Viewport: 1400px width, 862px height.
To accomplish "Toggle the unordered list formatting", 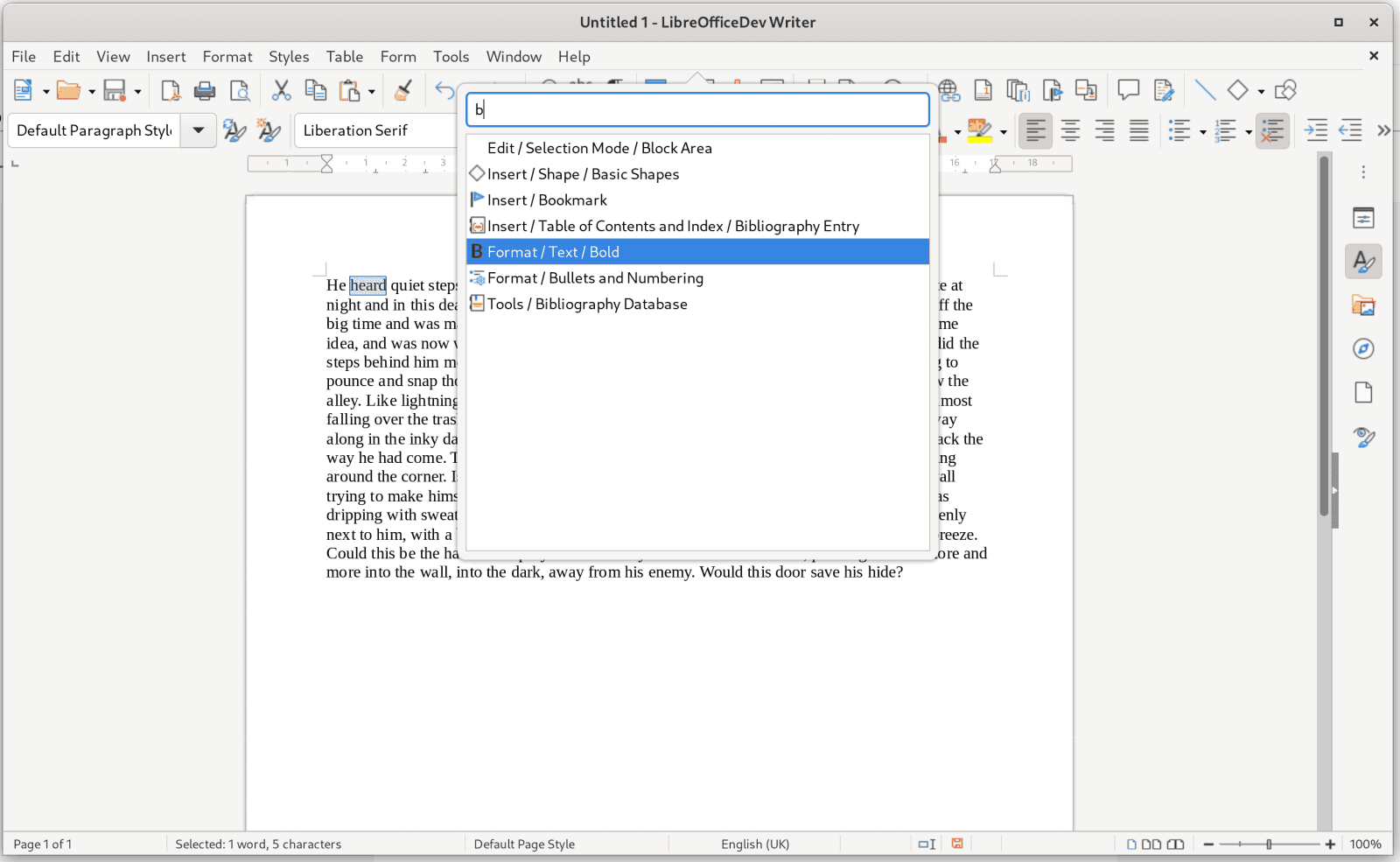I will (x=1180, y=130).
